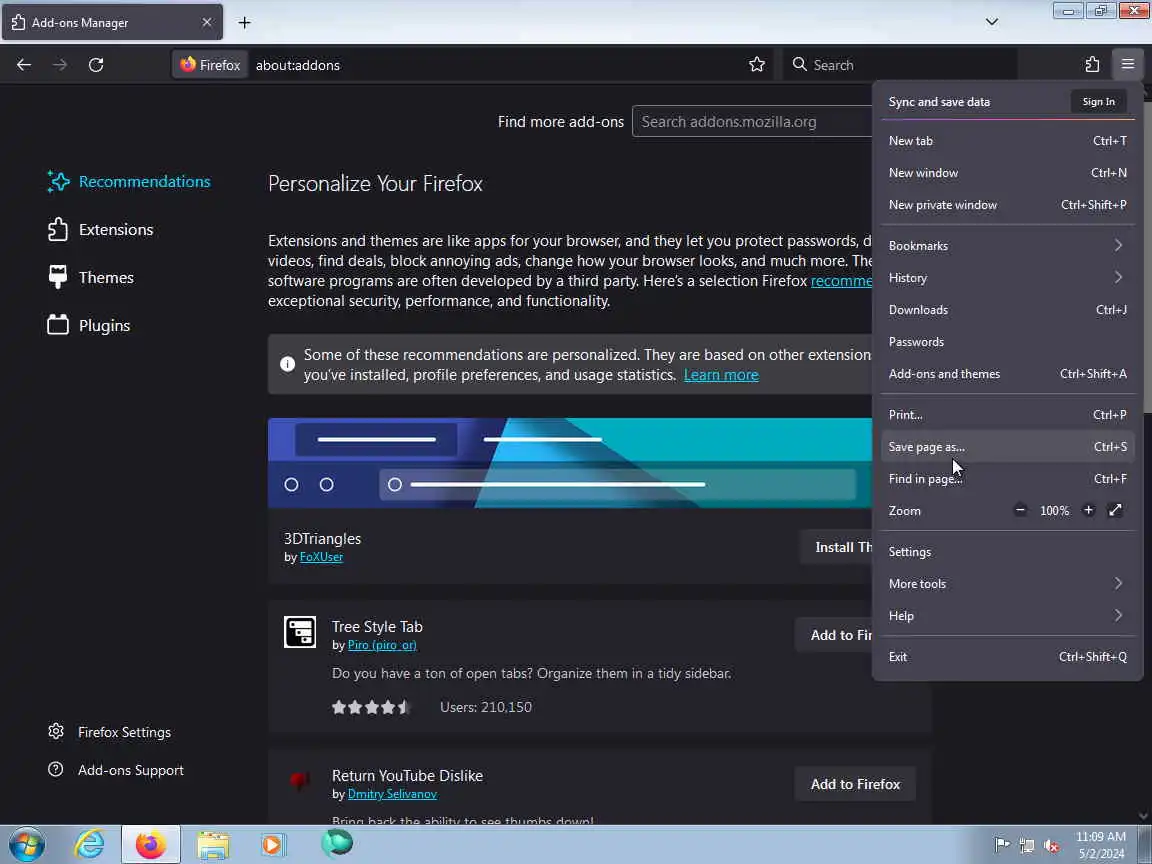Select Recommendations in the sidebar
The height and width of the screenshot is (864, 1152).
pos(129,181)
